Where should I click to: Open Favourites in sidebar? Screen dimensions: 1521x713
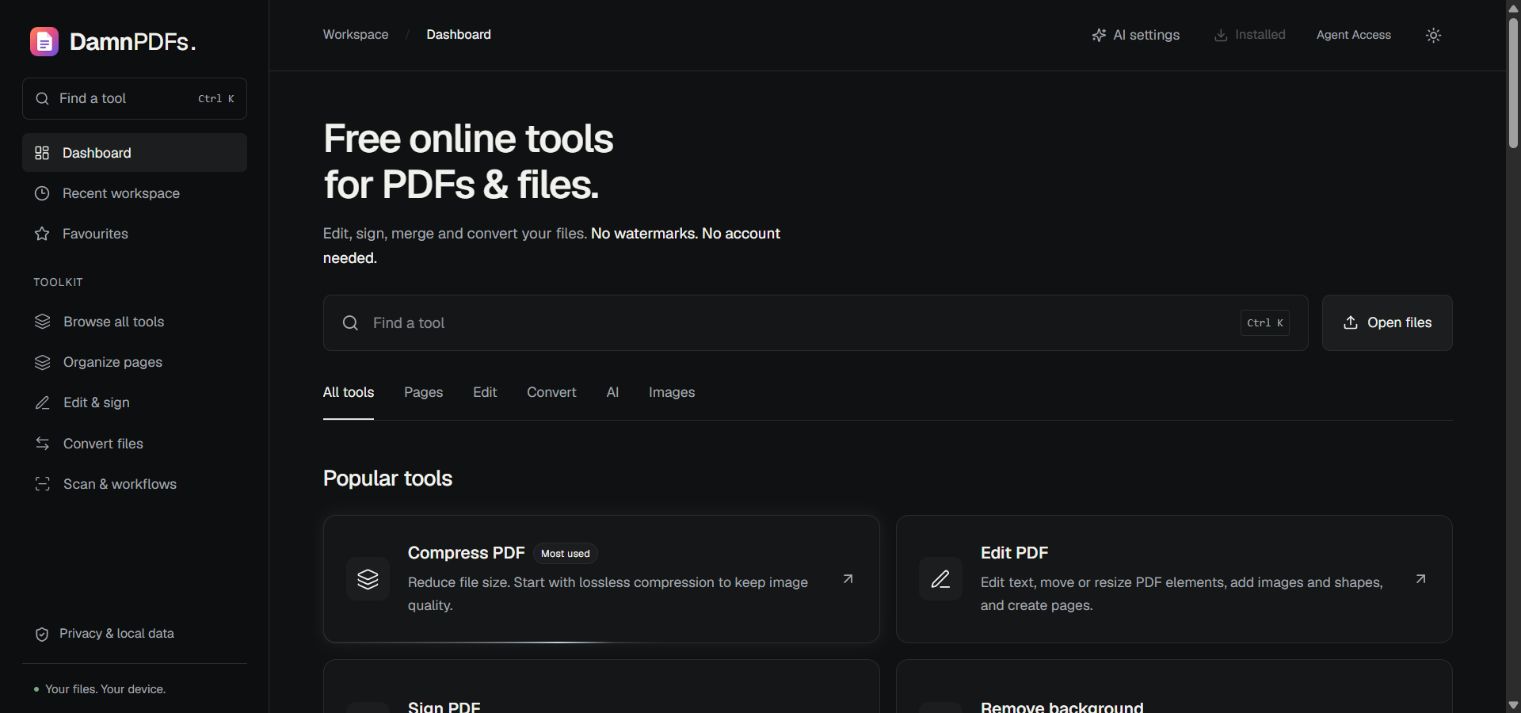point(134,234)
